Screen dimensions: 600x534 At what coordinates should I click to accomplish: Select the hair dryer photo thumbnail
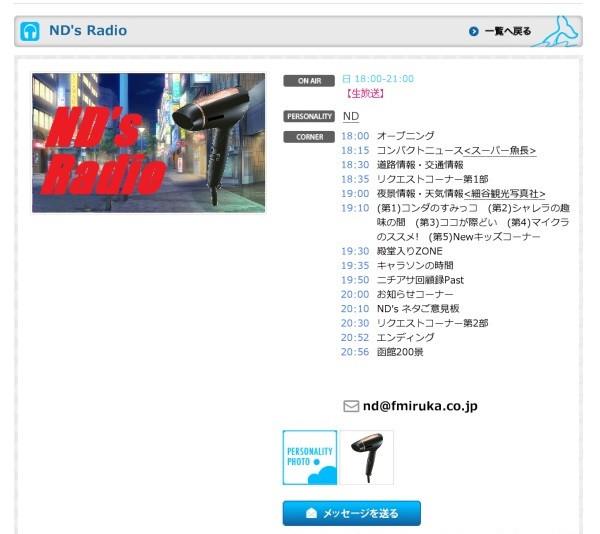click(367, 457)
